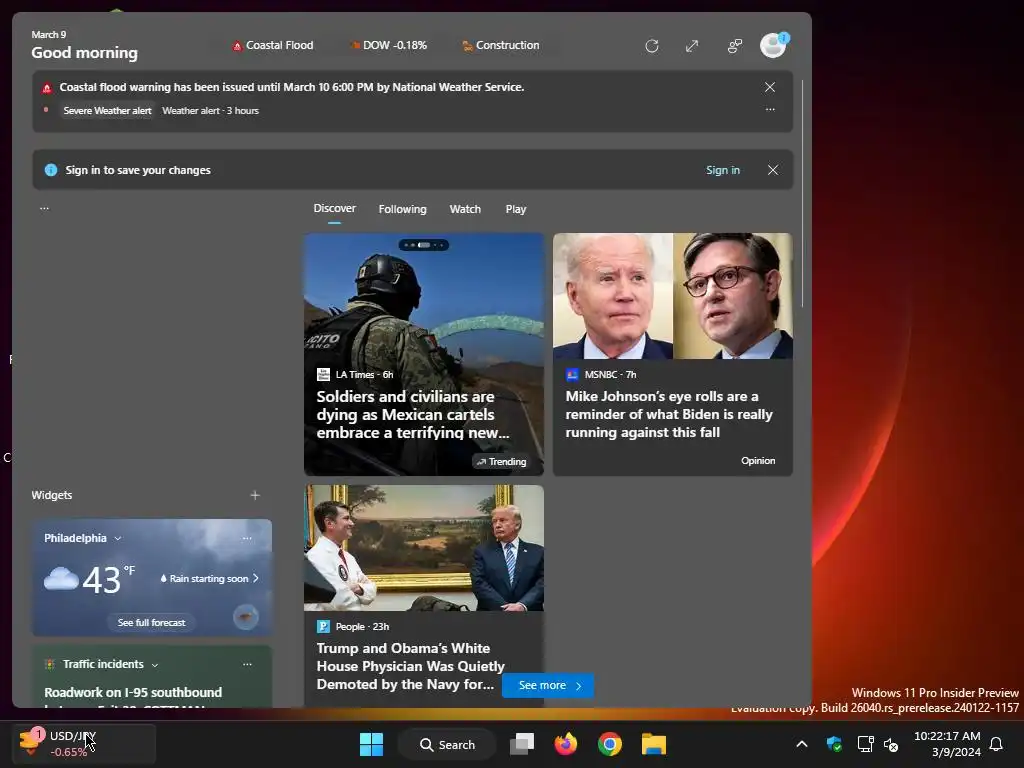Open more options for flood alert
The image size is (1024, 768).
point(770,110)
